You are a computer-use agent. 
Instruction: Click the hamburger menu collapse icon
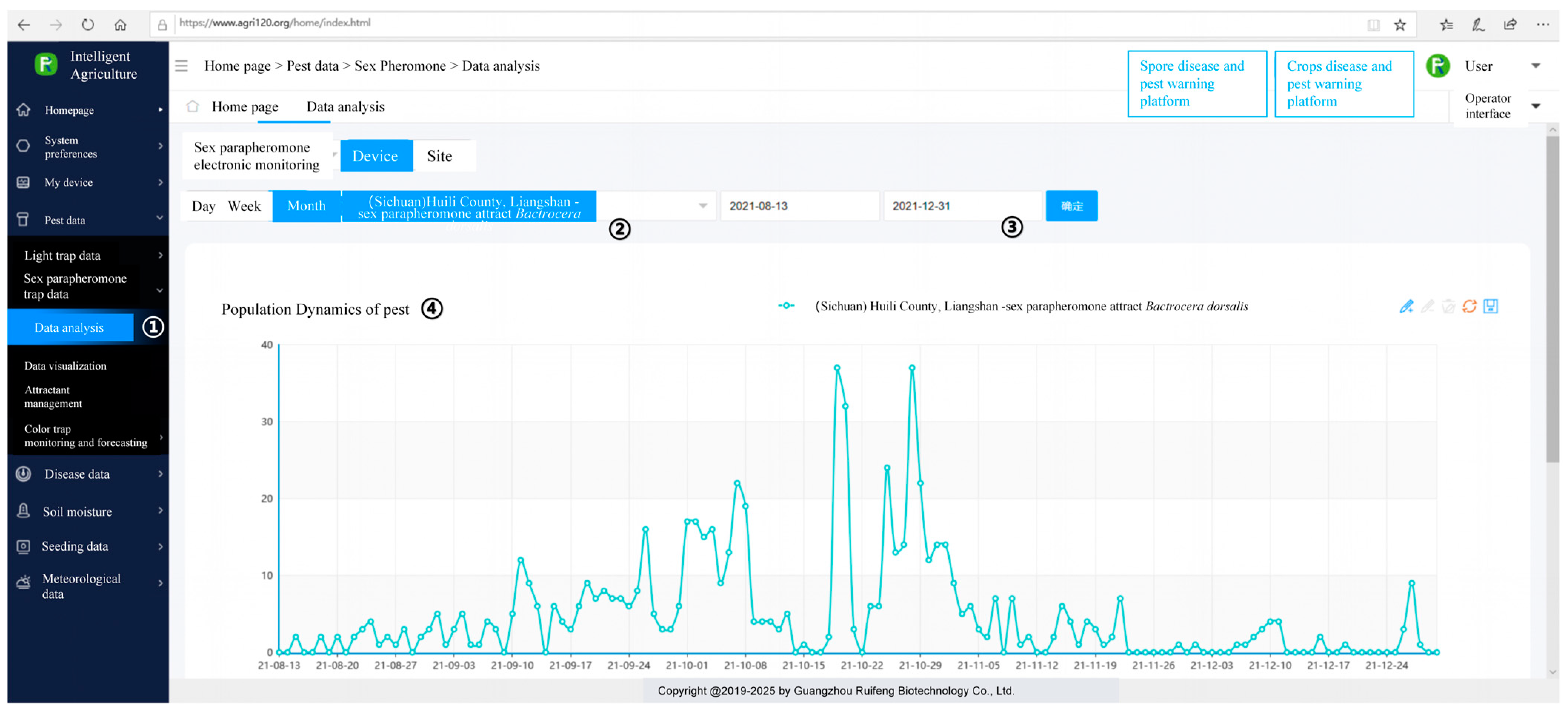click(182, 66)
